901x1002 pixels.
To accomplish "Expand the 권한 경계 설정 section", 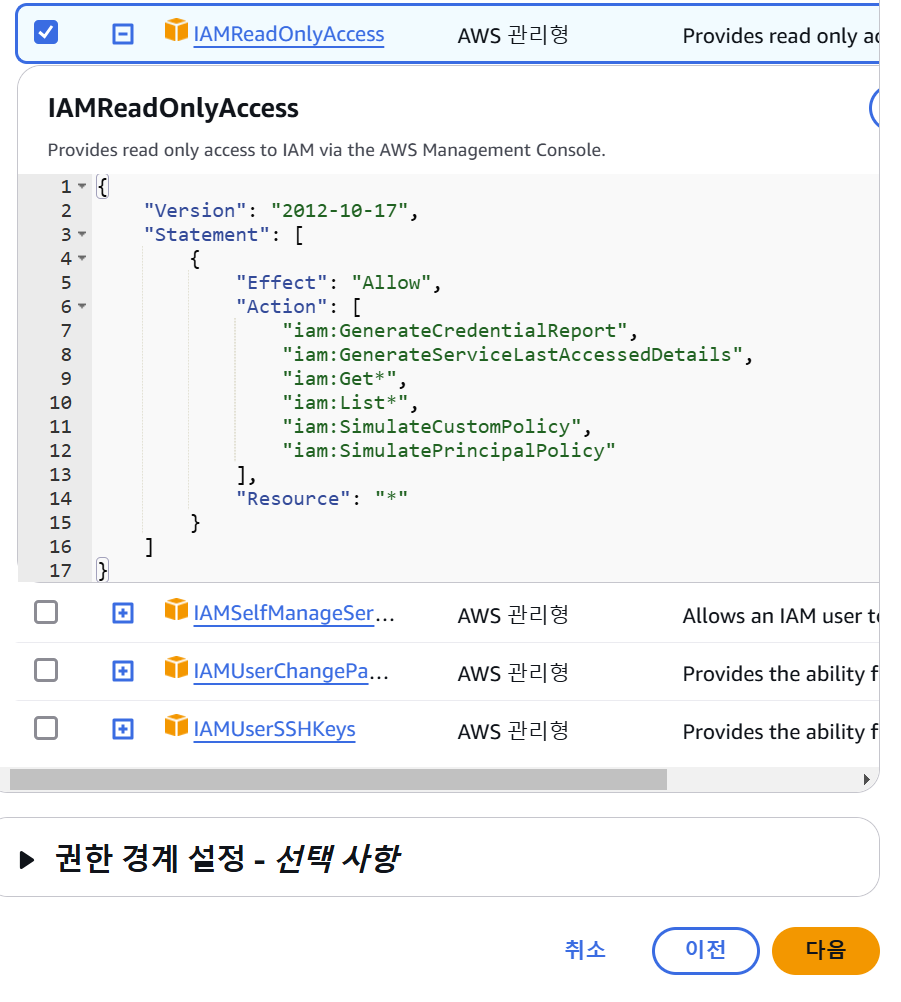I will (x=27, y=859).
